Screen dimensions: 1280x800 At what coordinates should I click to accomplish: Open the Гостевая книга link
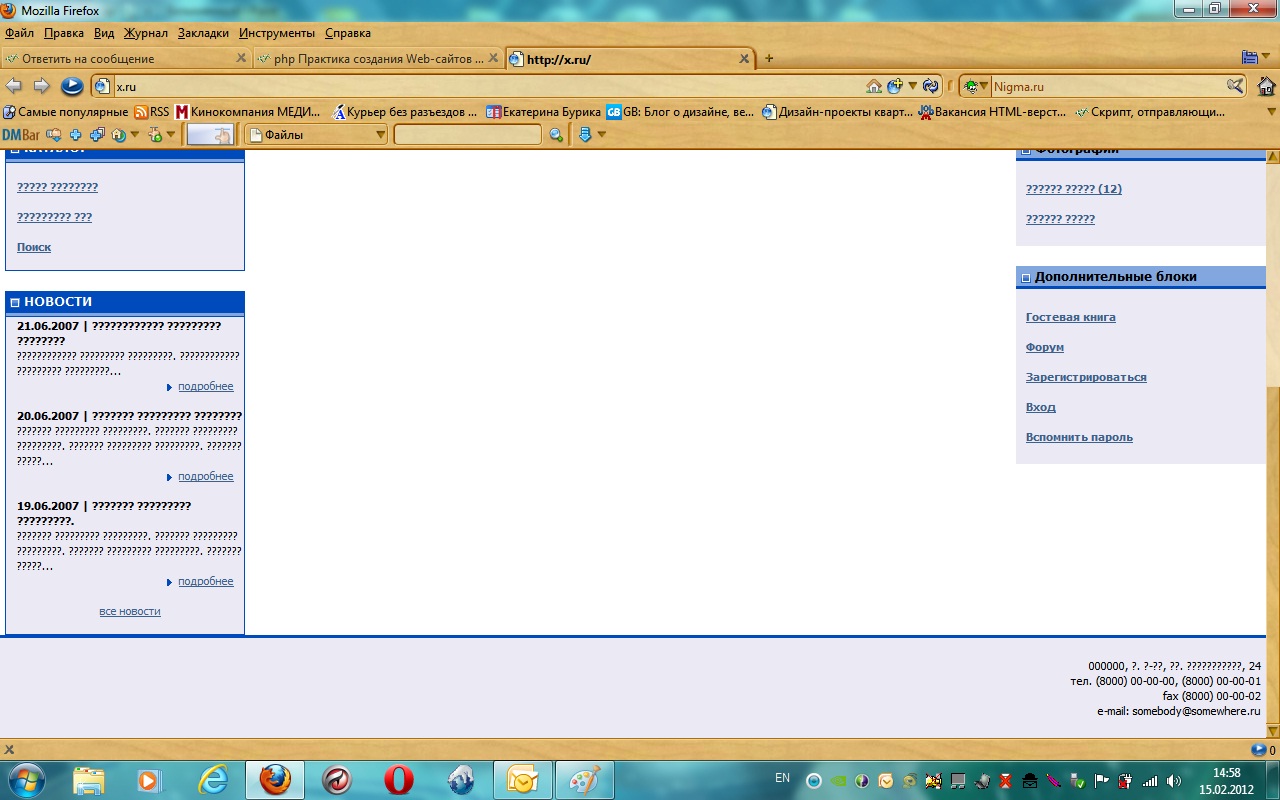point(1071,317)
